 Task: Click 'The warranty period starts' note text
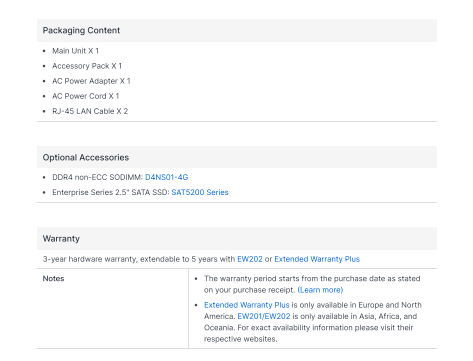(x=251, y=279)
